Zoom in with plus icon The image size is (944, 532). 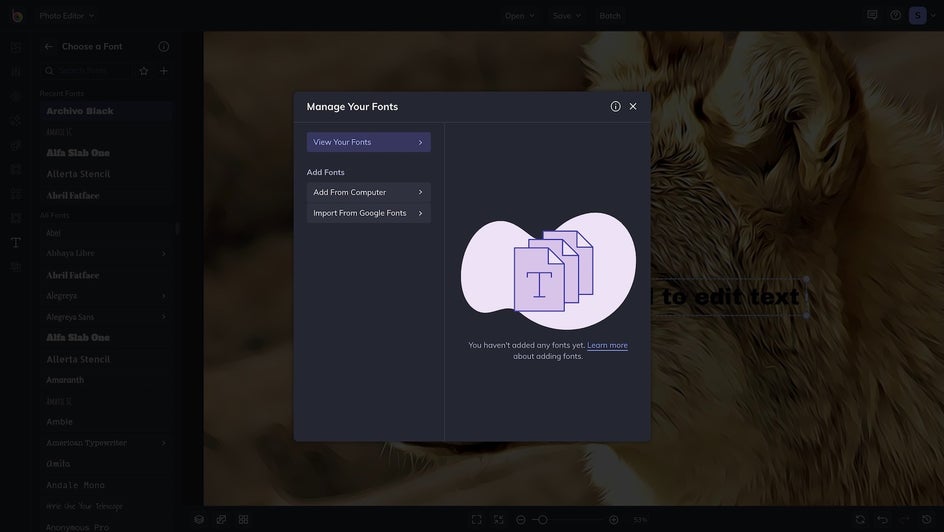[x=613, y=519]
